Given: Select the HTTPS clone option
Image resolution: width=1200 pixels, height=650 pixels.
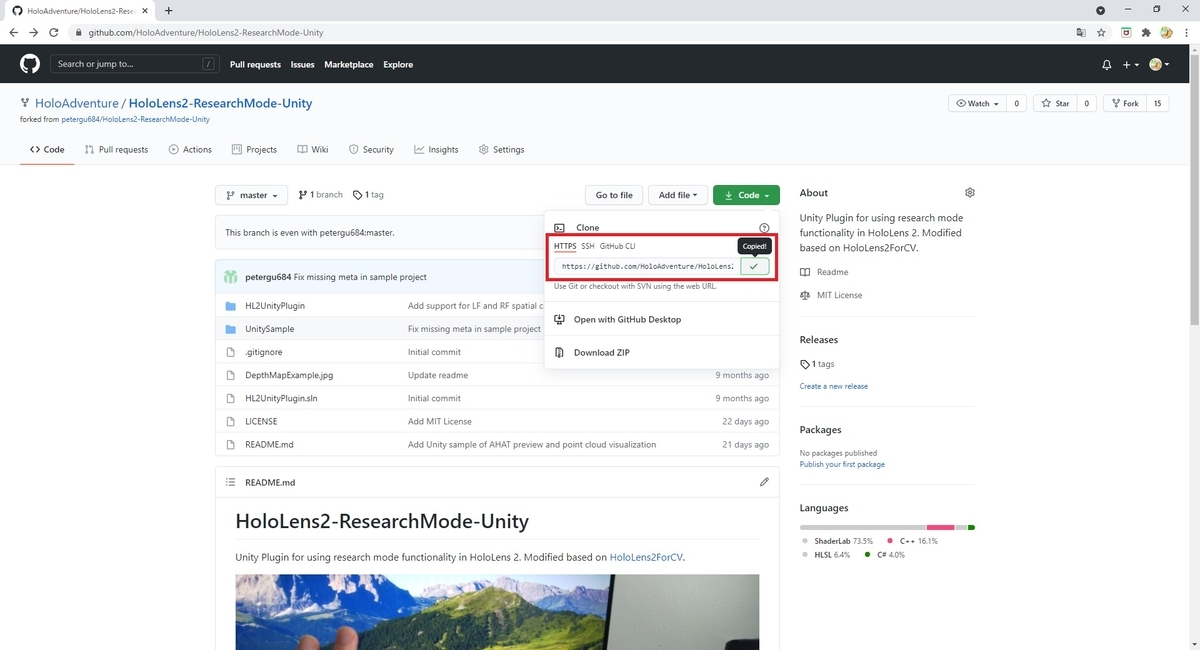Looking at the screenshot, I should pyautogui.click(x=565, y=246).
